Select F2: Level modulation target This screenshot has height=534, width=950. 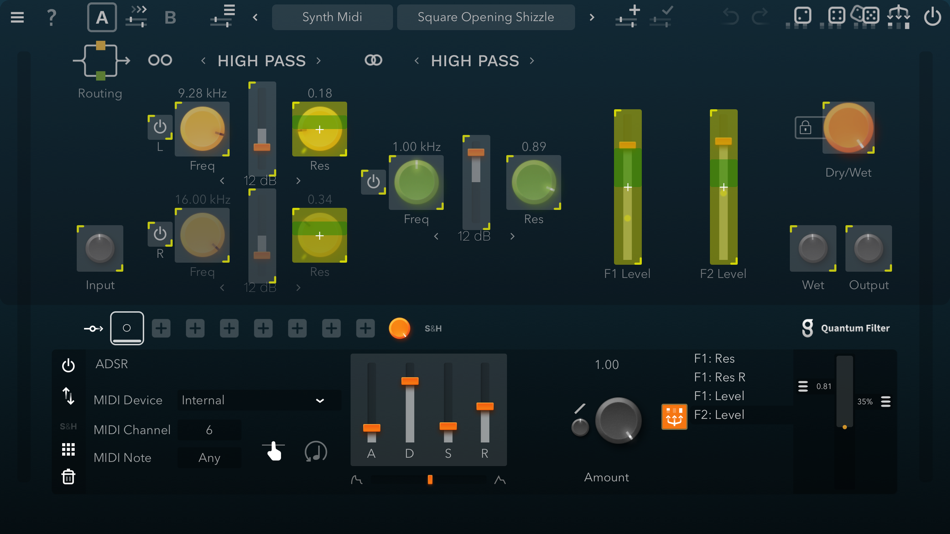719,415
